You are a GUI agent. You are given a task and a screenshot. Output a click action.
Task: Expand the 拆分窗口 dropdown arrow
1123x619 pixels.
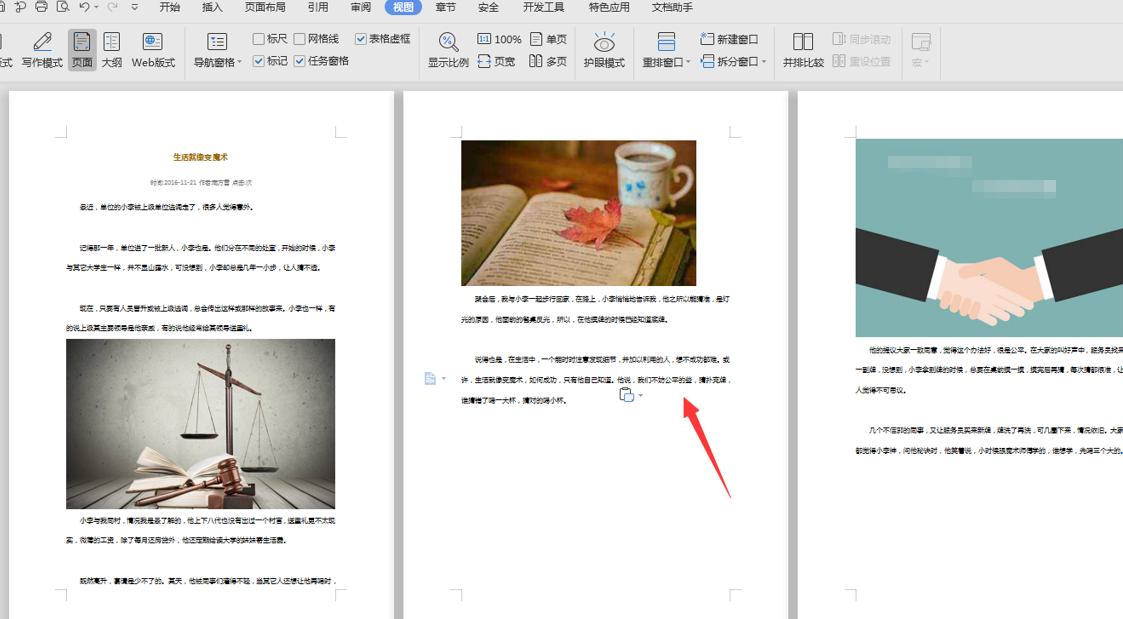(764, 62)
